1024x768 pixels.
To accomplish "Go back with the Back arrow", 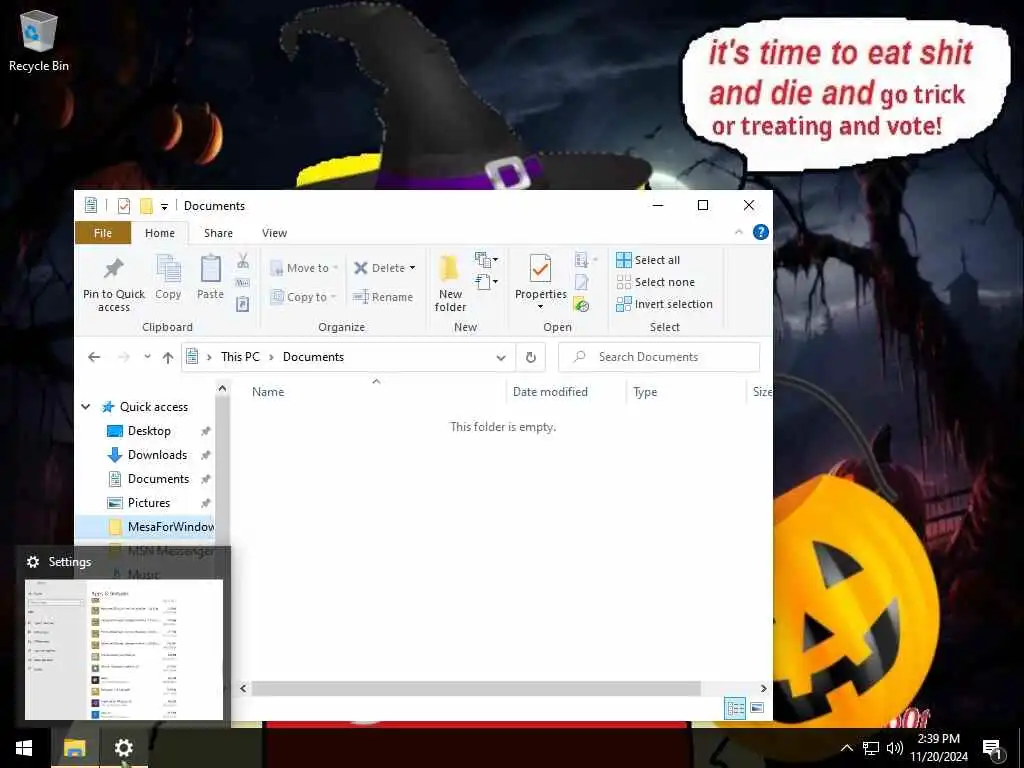I will click(x=94, y=357).
